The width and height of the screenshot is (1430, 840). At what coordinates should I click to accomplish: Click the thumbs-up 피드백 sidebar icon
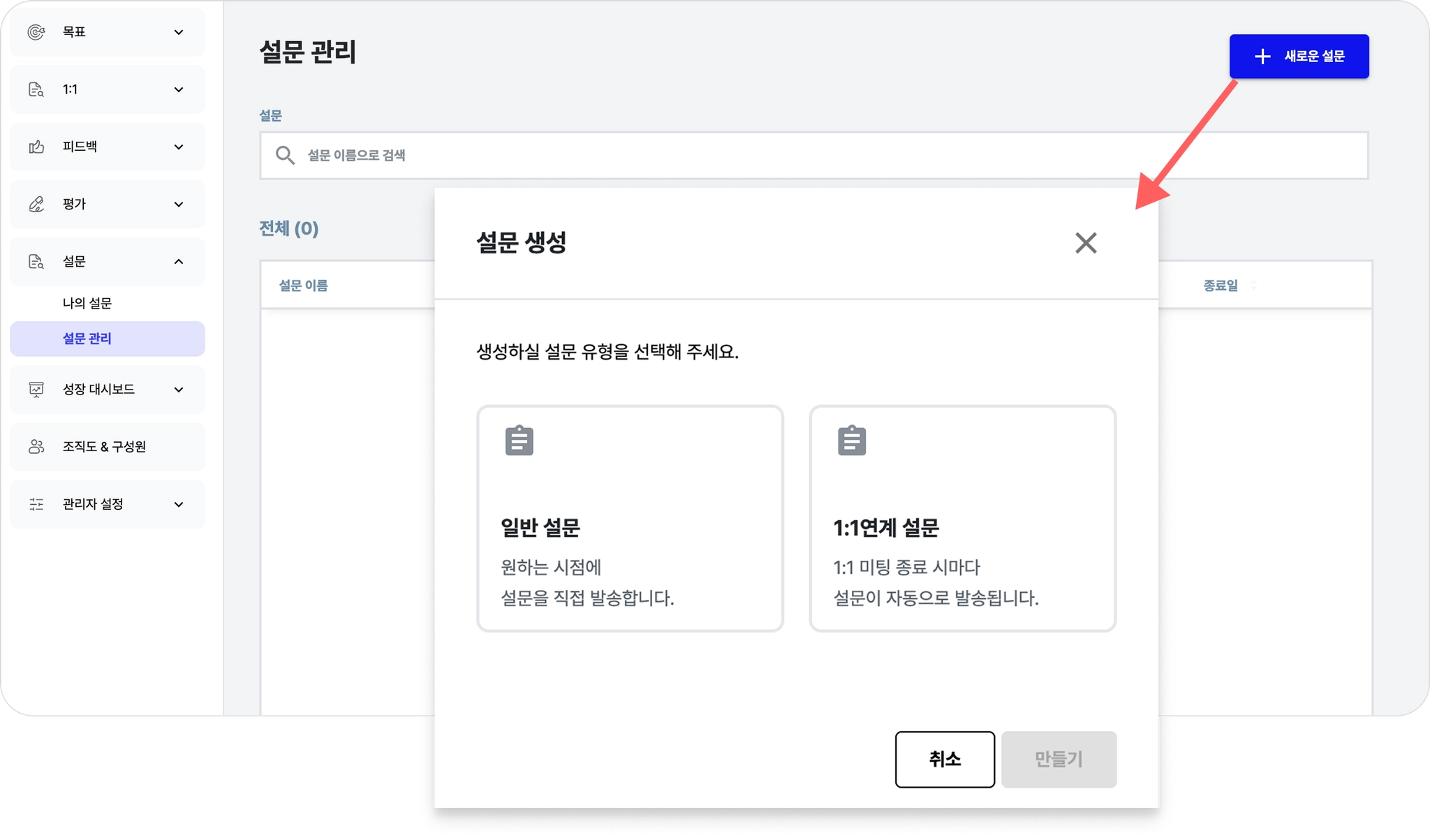[x=36, y=147]
